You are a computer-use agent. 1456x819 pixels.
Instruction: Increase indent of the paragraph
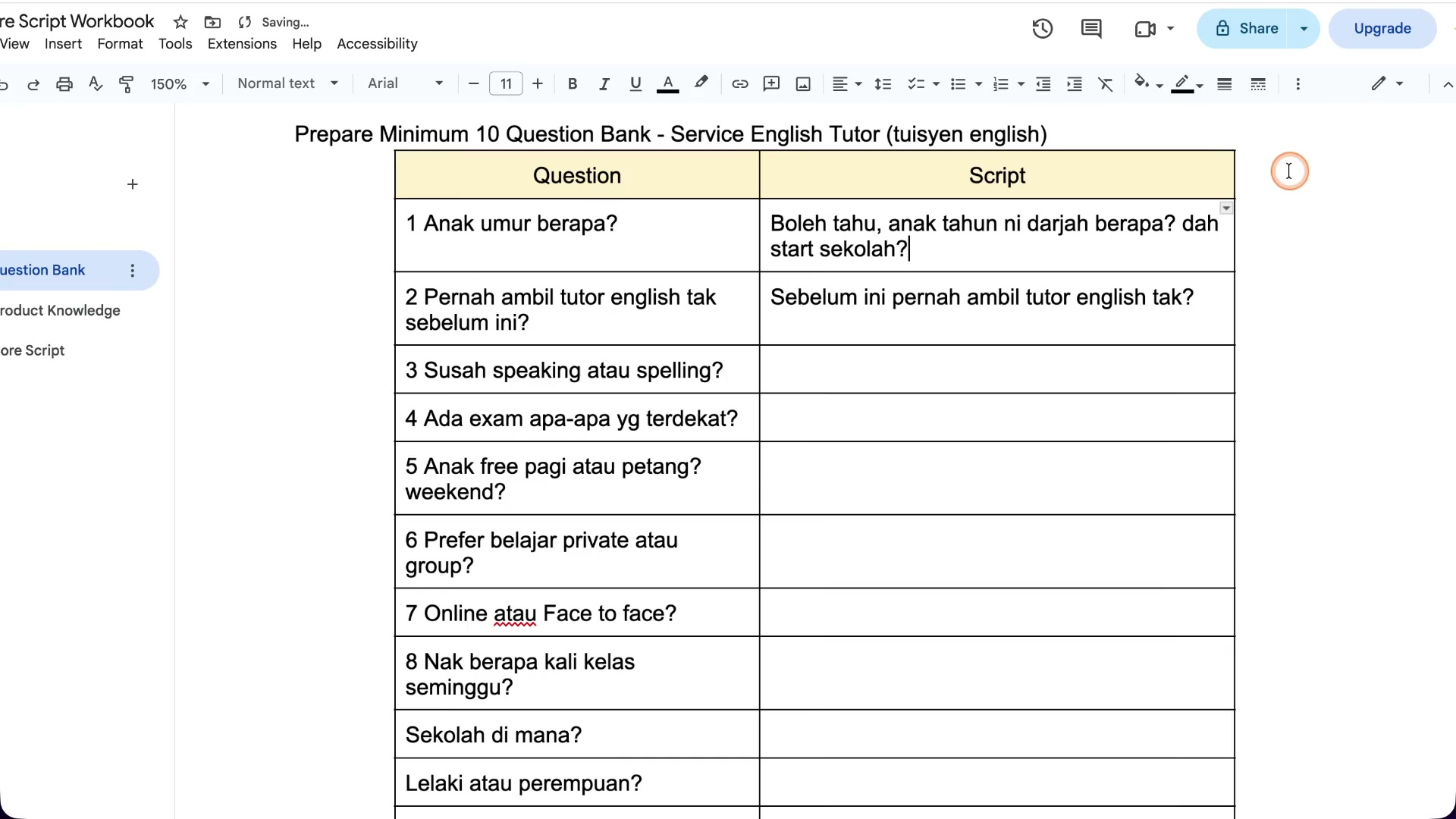coord(1075,84)
